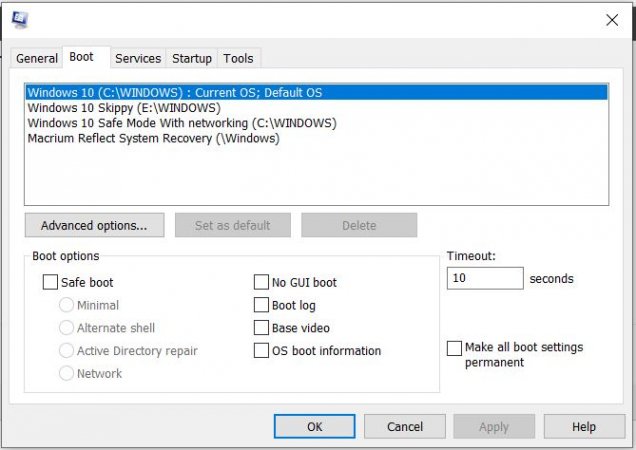Select the Windows 10 Skippy (E:\WINDOWS) entry
The height and width of the screenshot is (450, 636).
tap(316, 108)
